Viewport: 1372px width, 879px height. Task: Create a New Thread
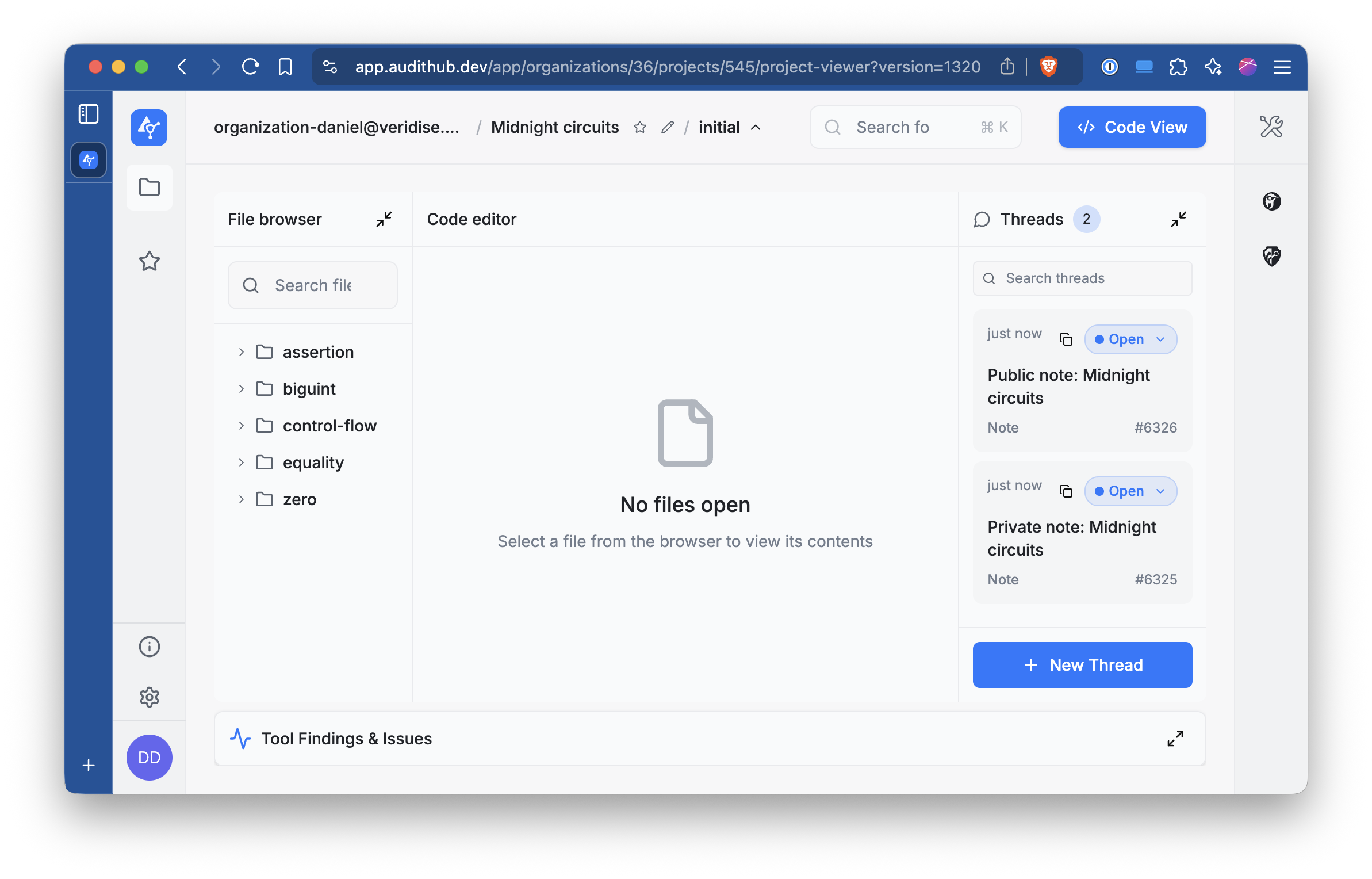[x=1082, y=664]
